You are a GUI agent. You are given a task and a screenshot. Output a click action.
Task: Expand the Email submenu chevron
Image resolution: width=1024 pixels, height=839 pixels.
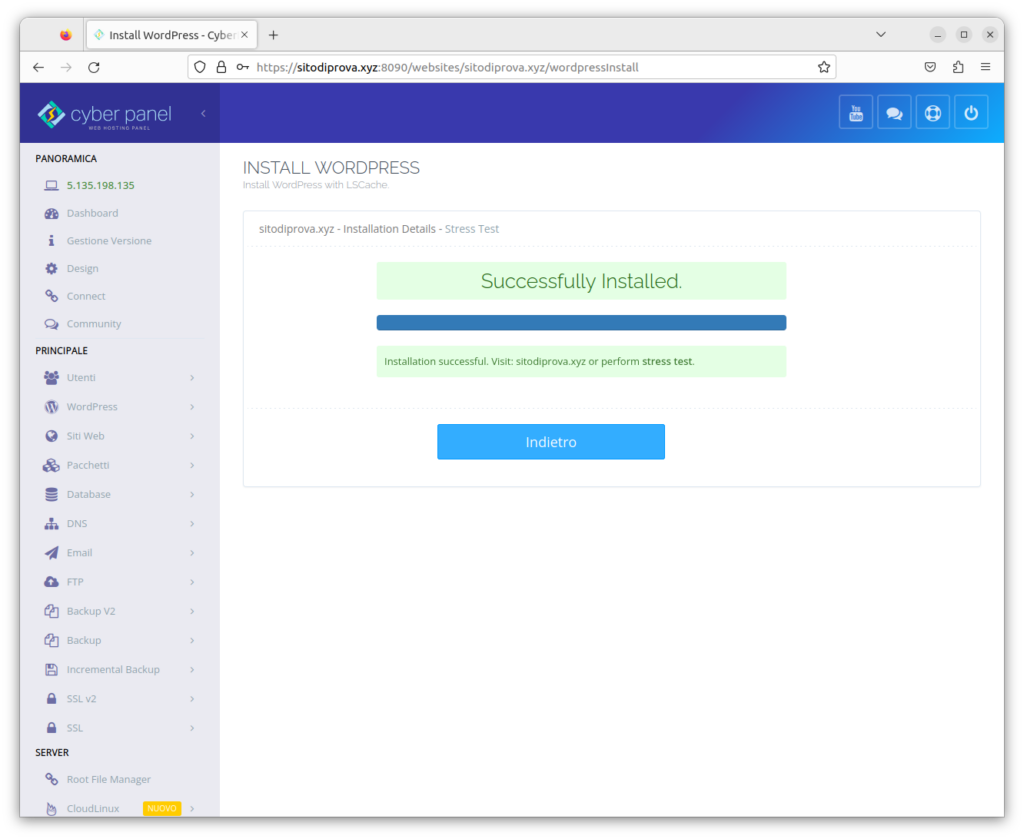click(192, 553)
